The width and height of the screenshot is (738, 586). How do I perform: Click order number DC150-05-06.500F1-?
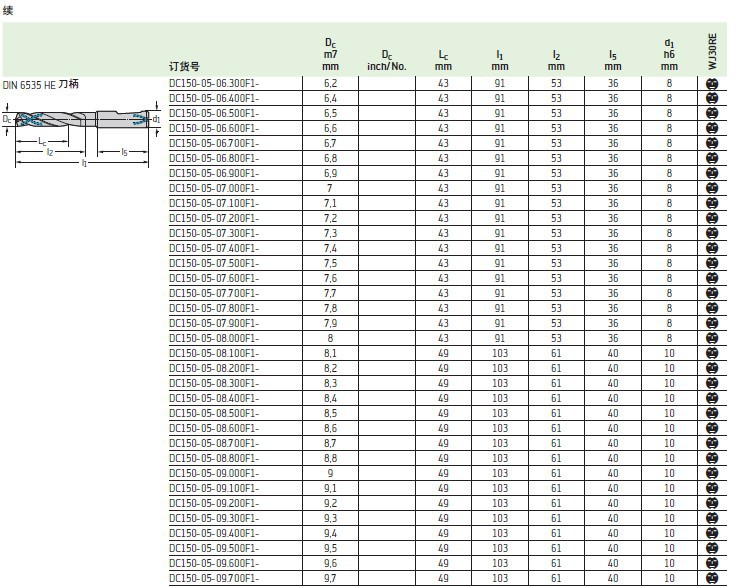click(214, 113)
